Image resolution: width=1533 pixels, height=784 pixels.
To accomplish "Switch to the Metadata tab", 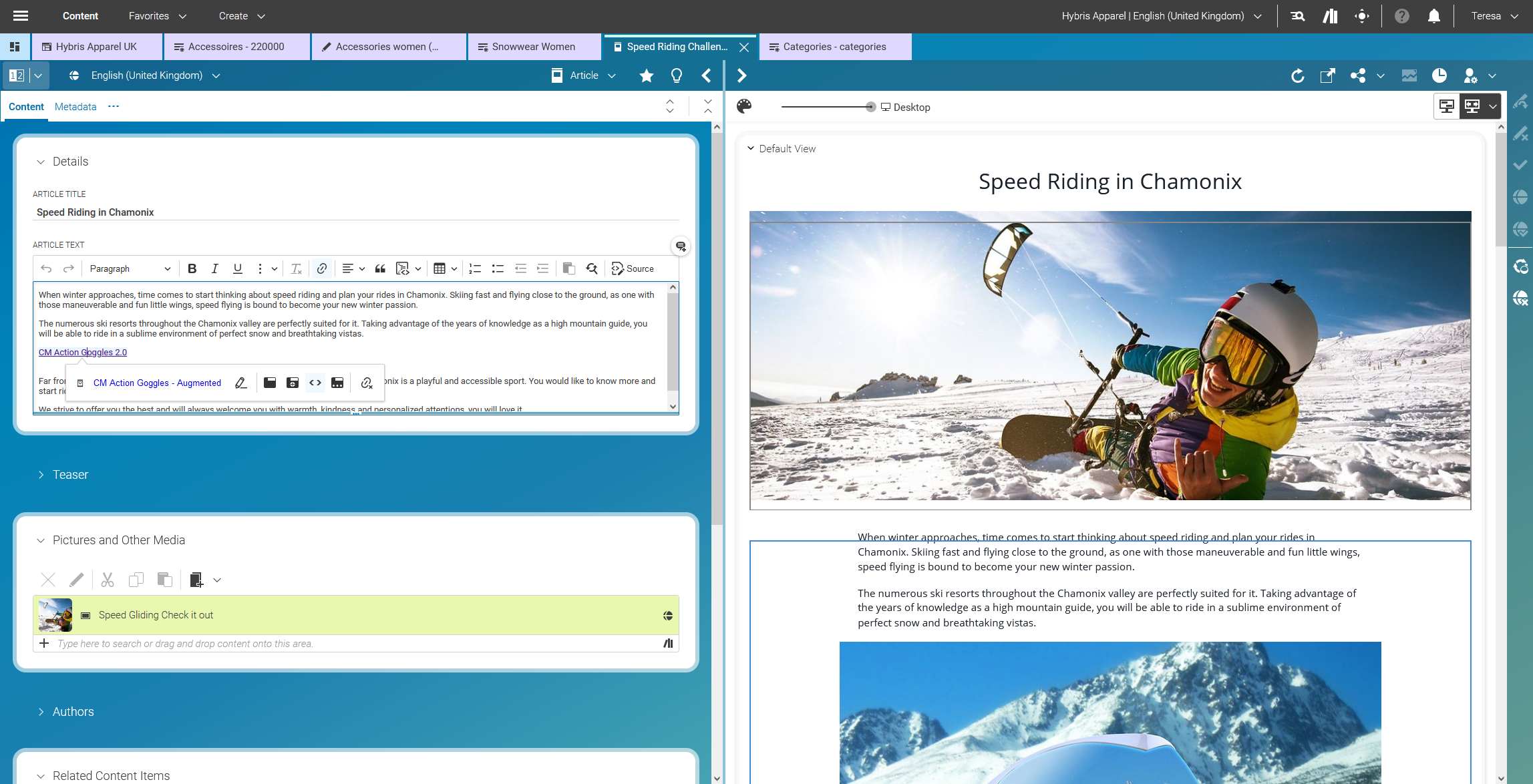I will tap(75, 106).
